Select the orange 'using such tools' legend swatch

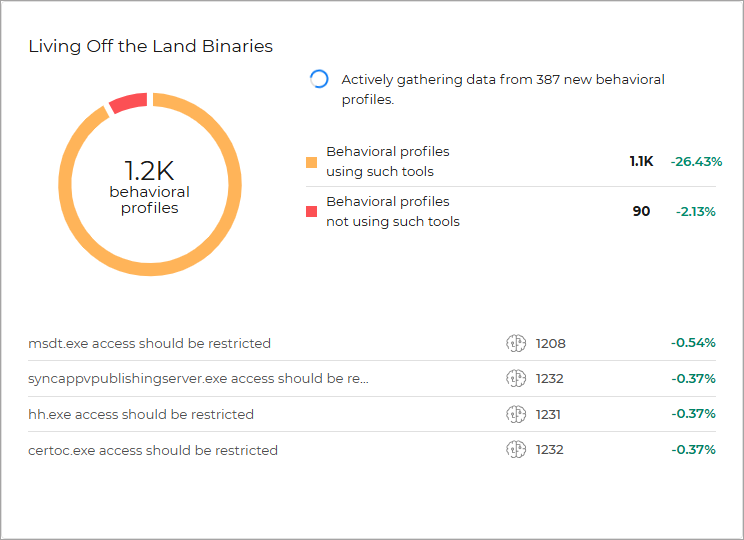(311, 162)
